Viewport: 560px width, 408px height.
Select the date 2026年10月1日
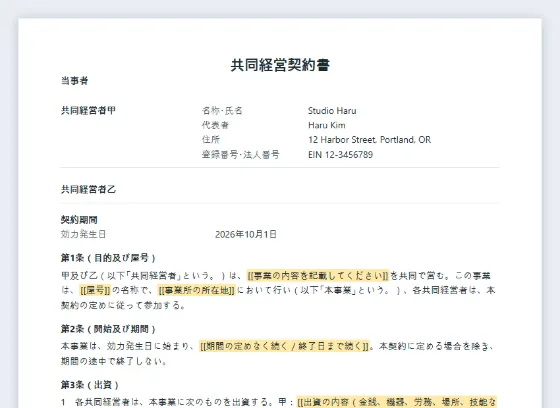[x=246, y=234]
